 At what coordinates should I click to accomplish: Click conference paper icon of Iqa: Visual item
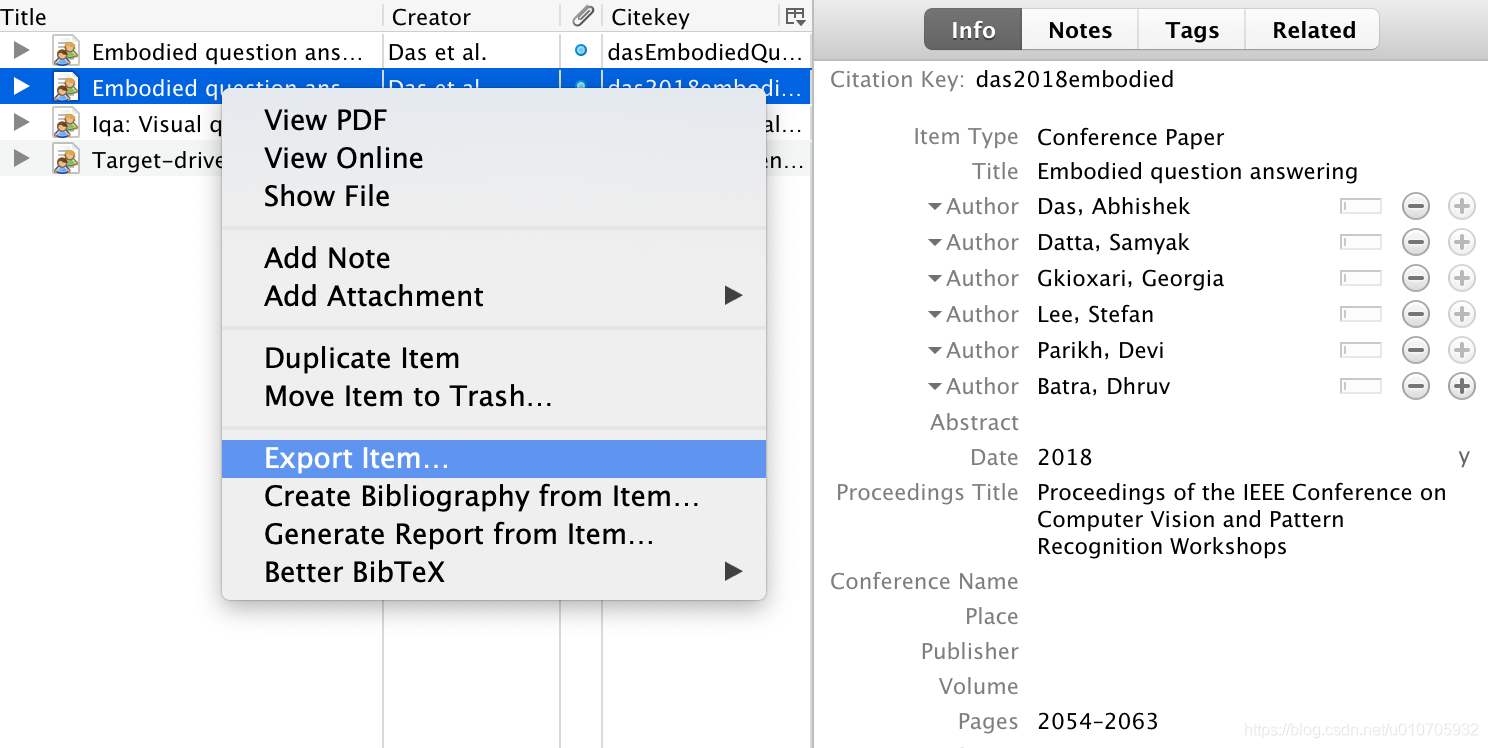tap(66, 123)
